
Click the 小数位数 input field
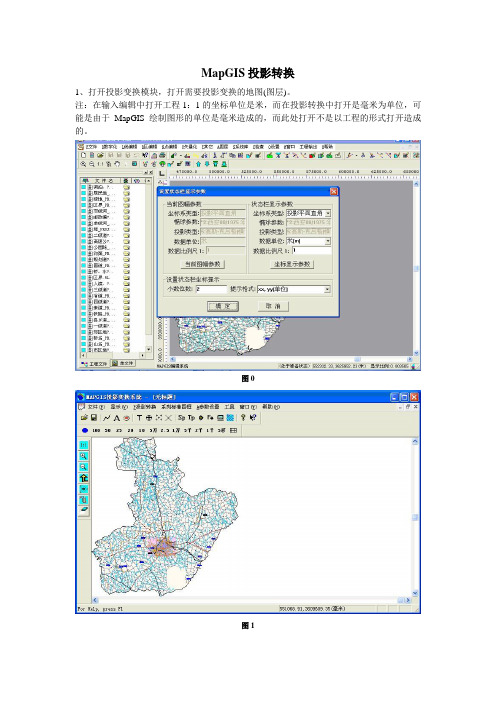[x=211, y=289]
